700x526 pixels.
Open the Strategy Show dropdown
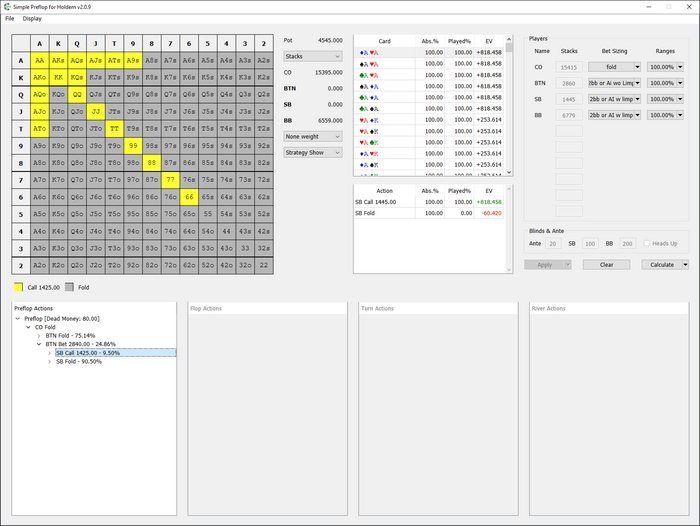tap(312, 152)
